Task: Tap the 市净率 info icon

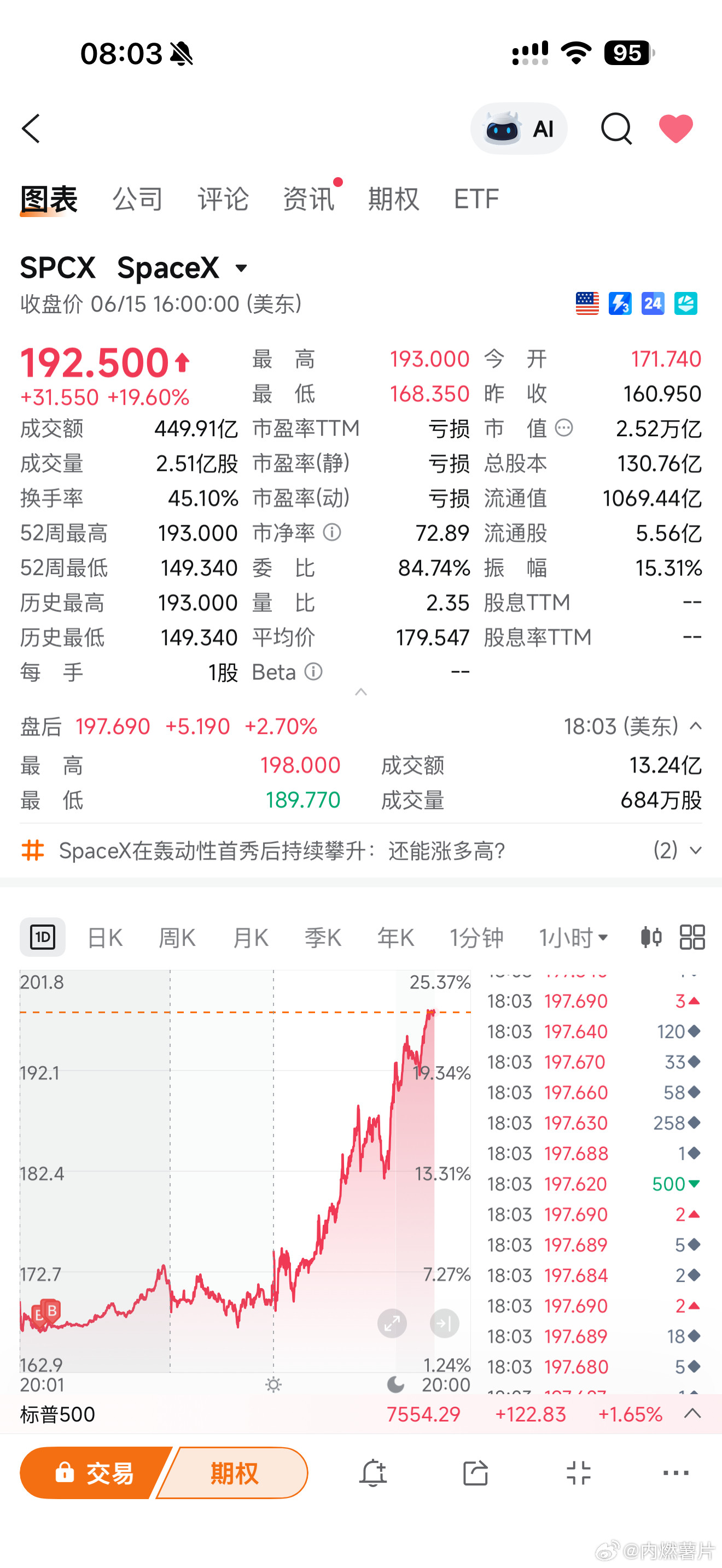Action: pos(332,533)
